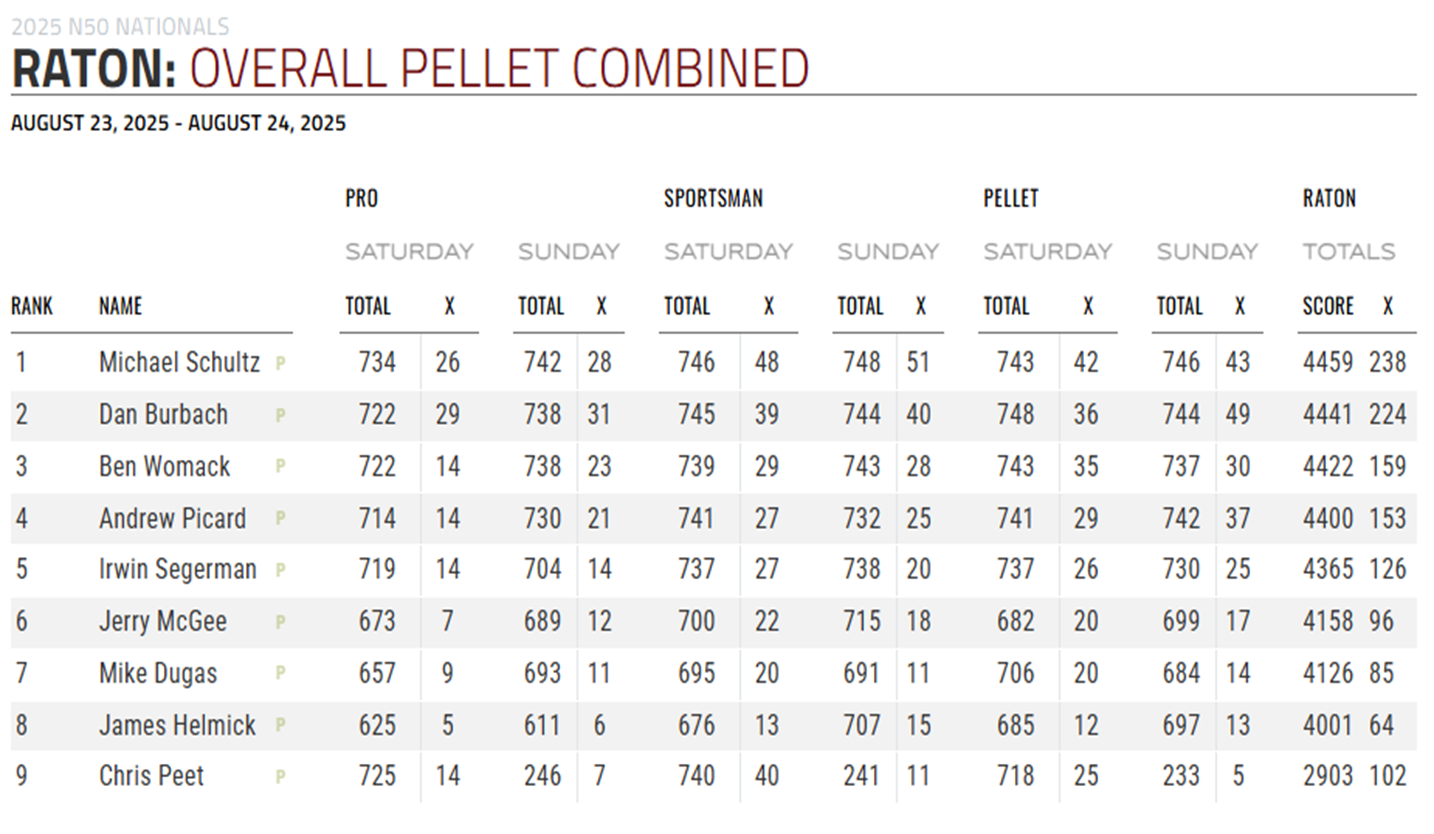Screen dimensions: 1434x834
Task: Click the P badge beside Michael Schultz
Action: (x=281, y=363)
